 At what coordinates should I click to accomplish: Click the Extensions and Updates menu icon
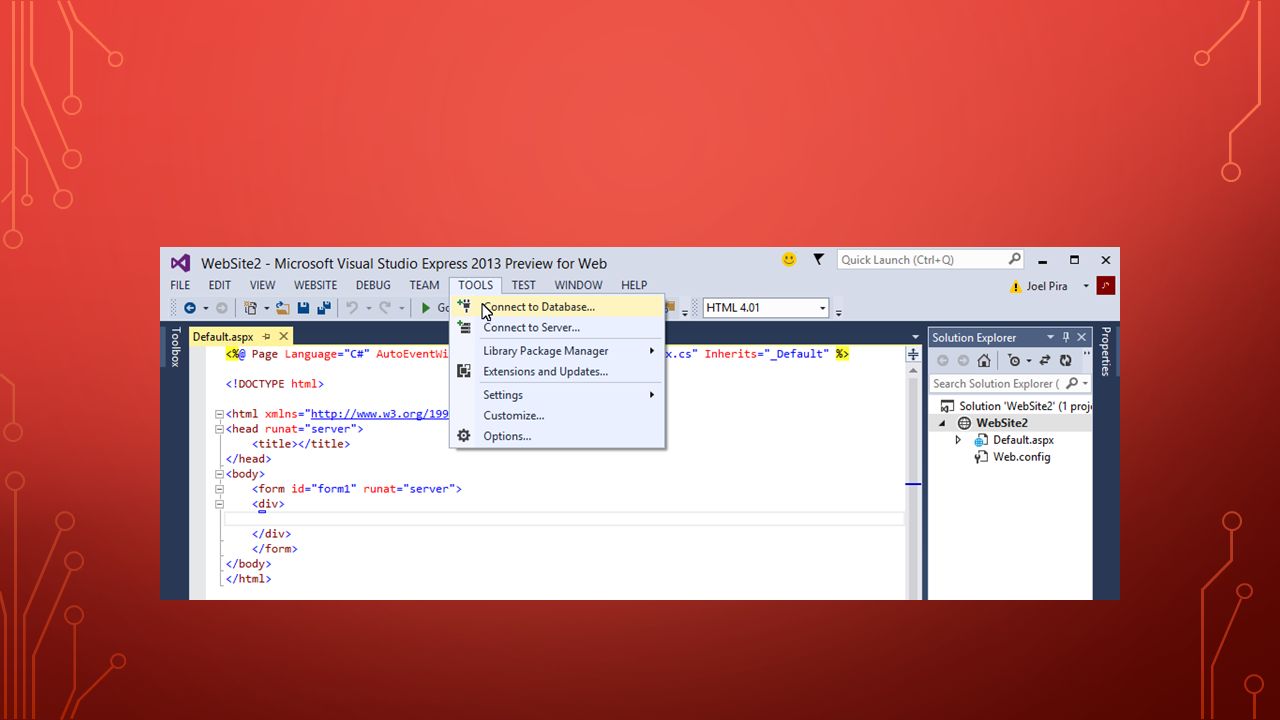tap(464, 371)
